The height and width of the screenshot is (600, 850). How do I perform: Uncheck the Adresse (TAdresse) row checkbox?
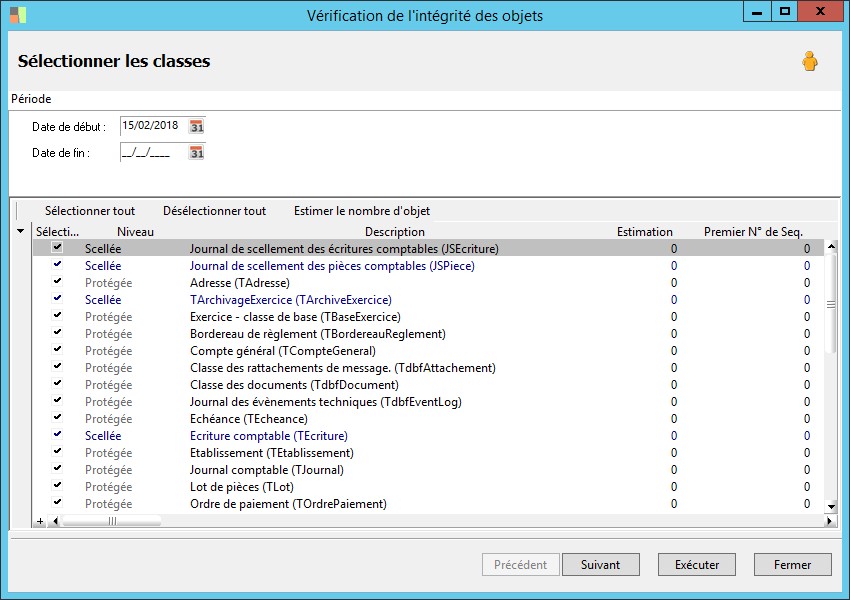coord(57,282)
